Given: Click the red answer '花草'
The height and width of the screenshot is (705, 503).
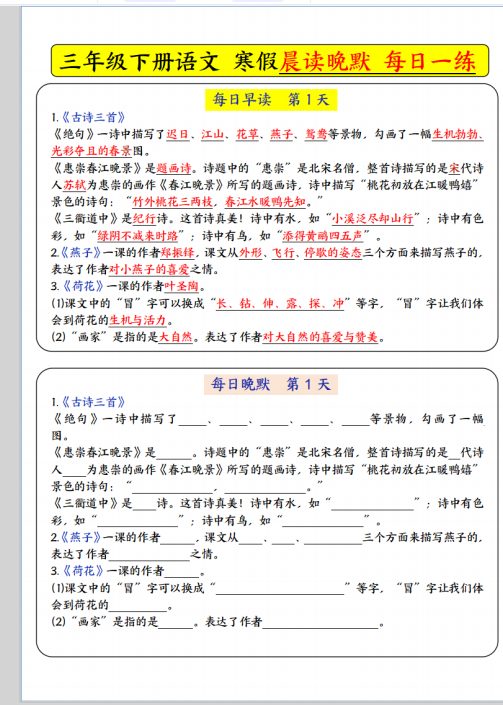Looking at the screenshot, I should point(247,134).
